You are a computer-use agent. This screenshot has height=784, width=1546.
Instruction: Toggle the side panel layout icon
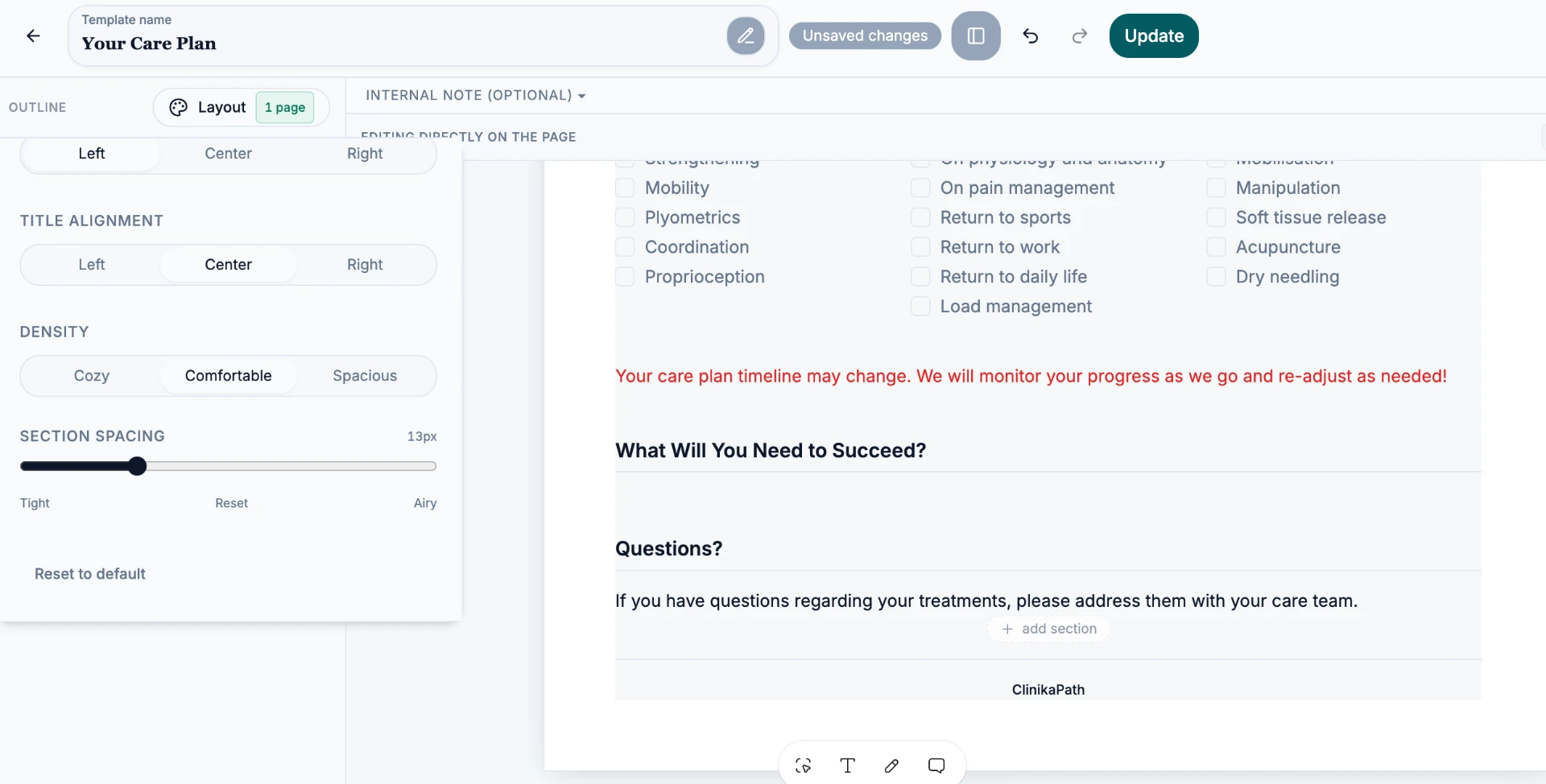[976, 35]
